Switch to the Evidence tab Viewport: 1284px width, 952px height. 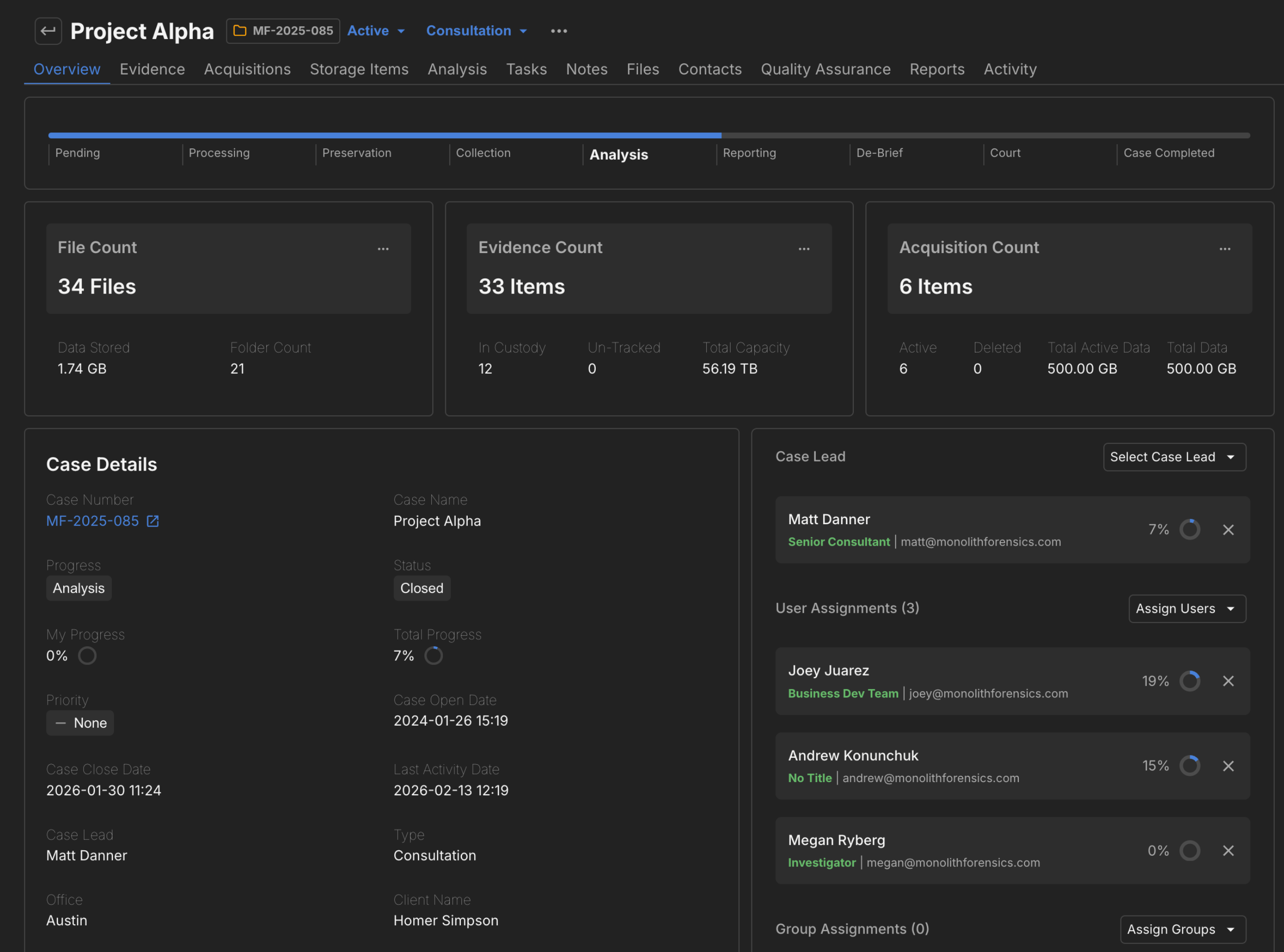[152, 69]
